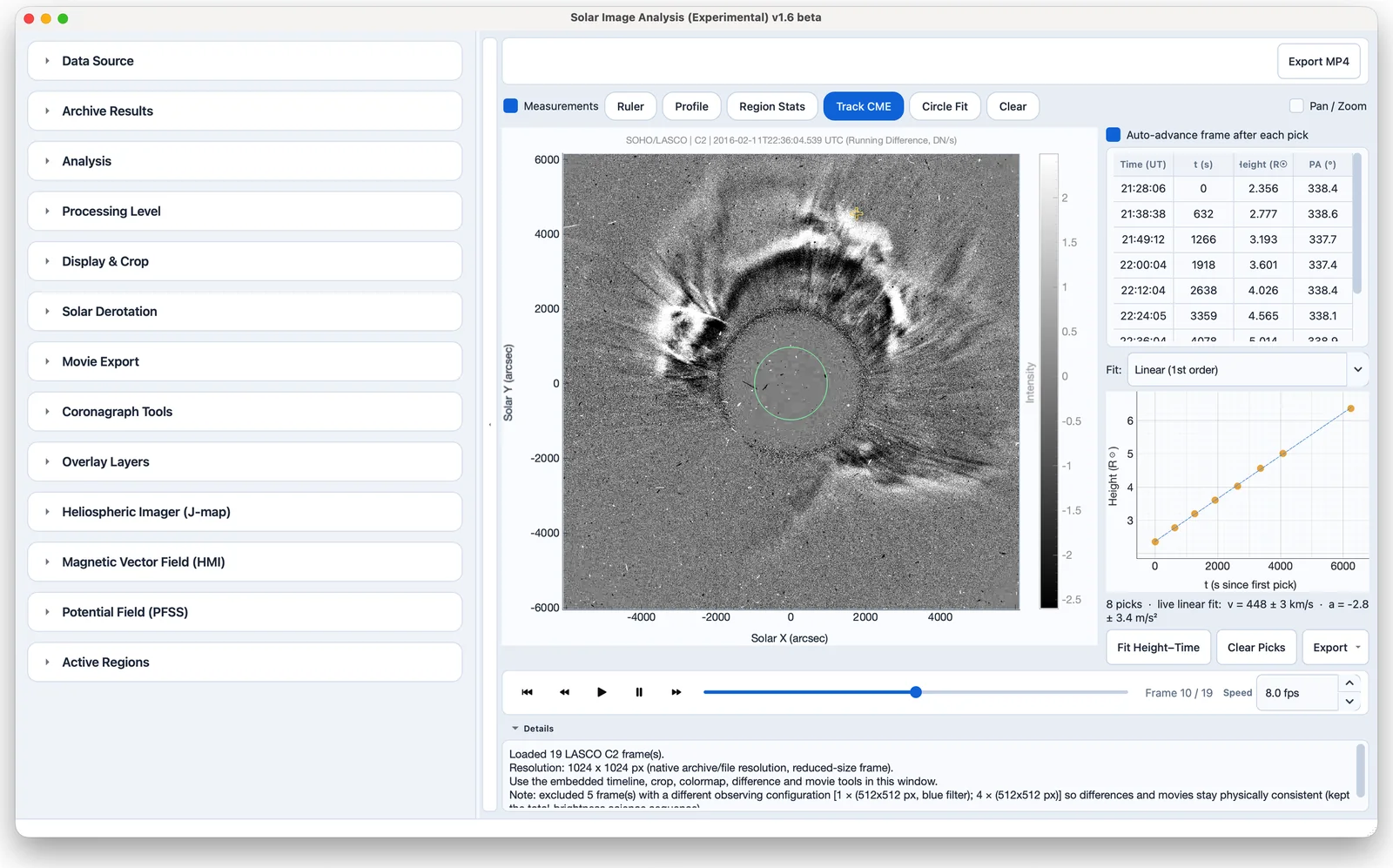Select the Profile measurement tool
Screen dimensions: 1393x868
(691, 106)
